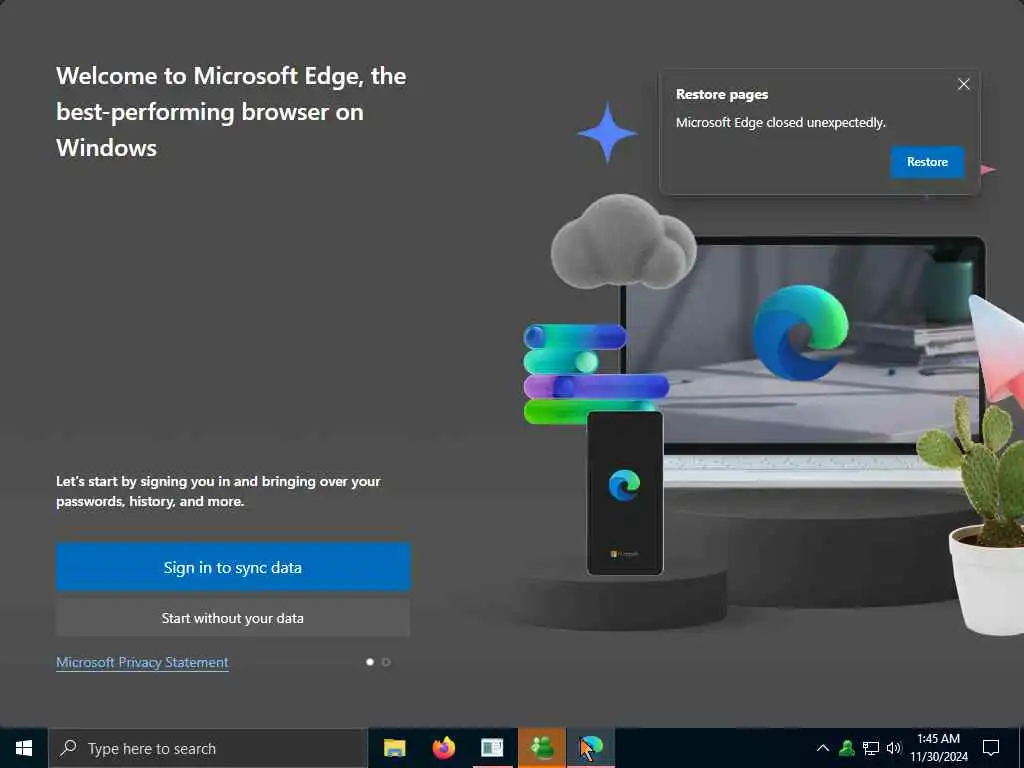This screenshot has height=768, width=1024.
Task: Switch to the green people app in taskbar
Action: point(542,748)
